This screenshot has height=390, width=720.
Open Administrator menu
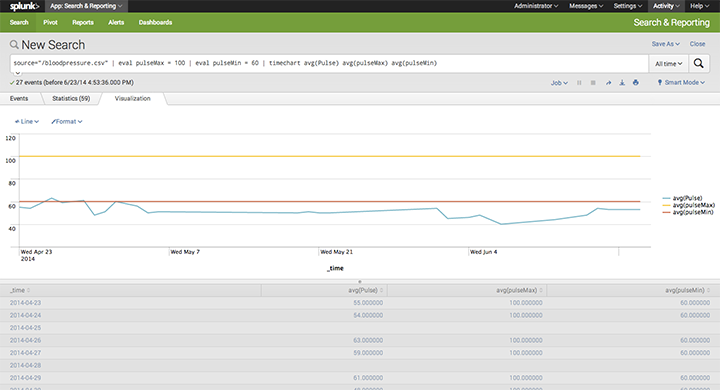(x=536, y=6)
